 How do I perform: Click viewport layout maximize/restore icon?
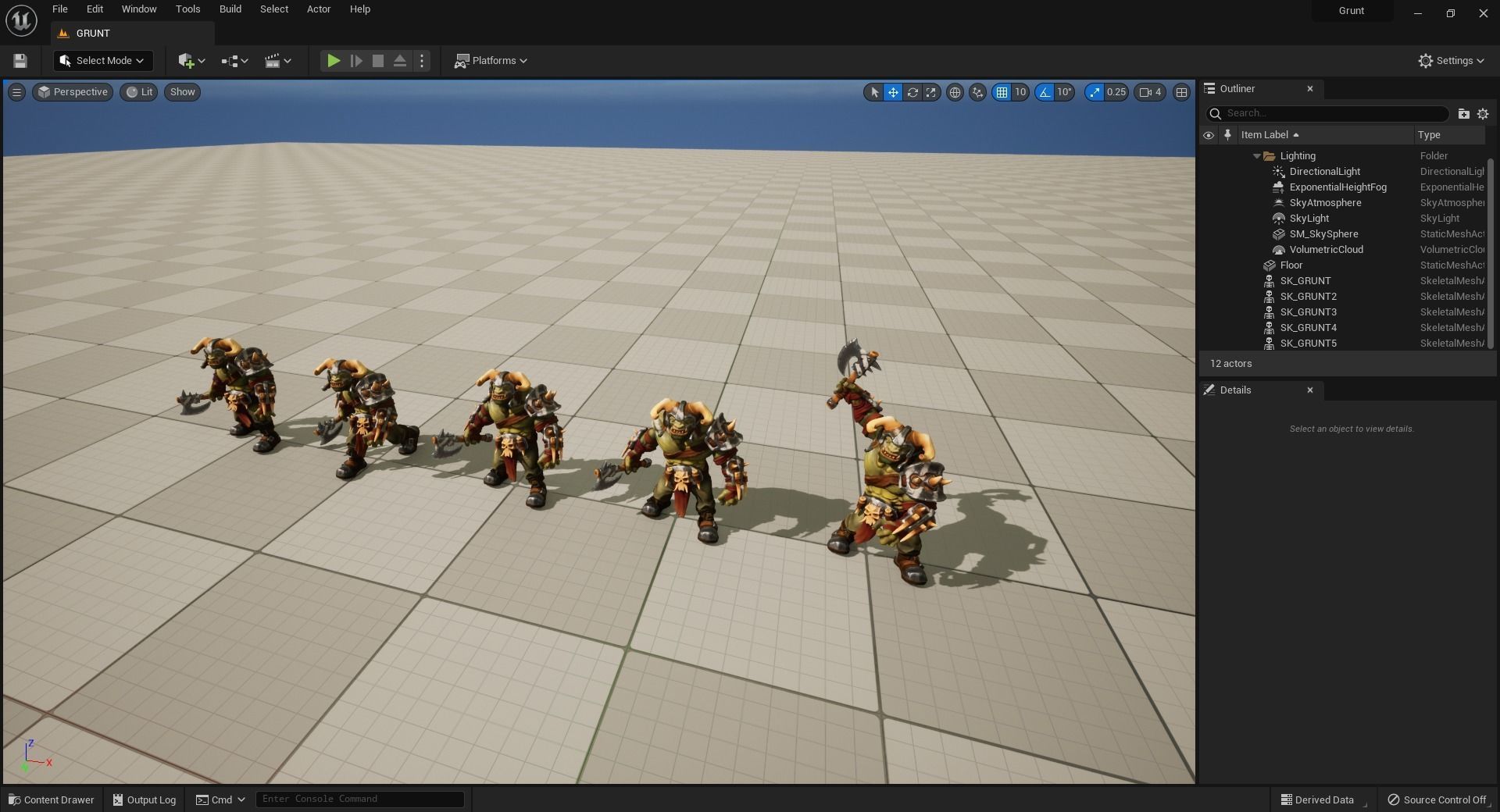coord(1181,92)
